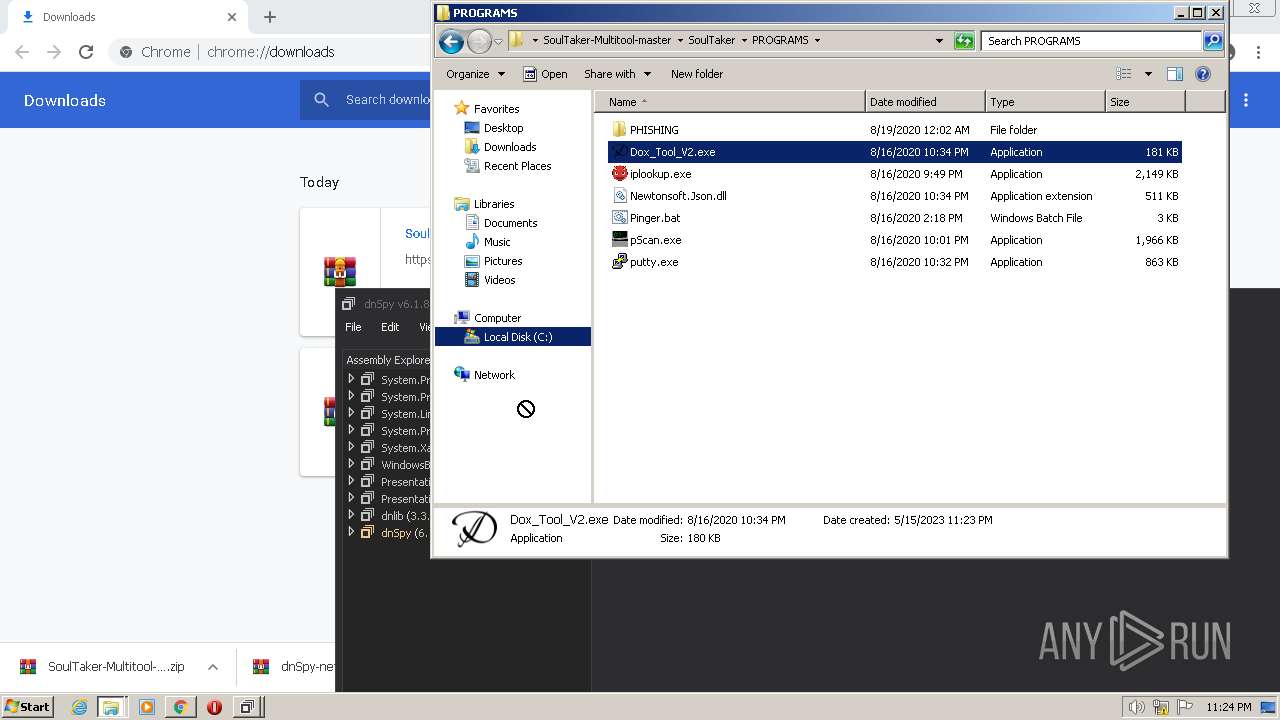Expand the recent pages dropdown arrow
This screenshot has height=720, width=1280.
pyautogui.click(x=498, y=41)
